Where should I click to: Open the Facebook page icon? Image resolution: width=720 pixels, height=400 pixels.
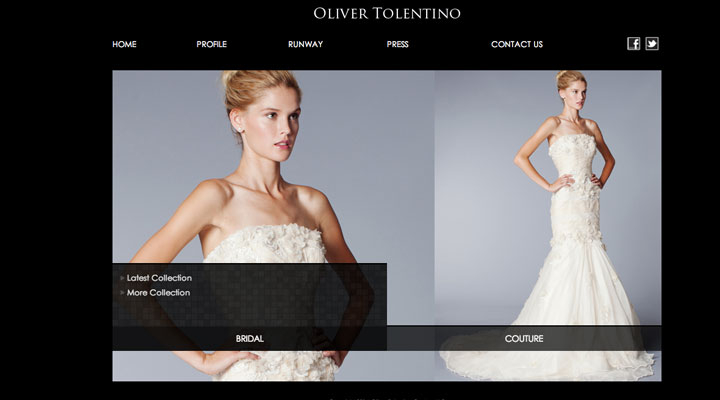[633, 43]
